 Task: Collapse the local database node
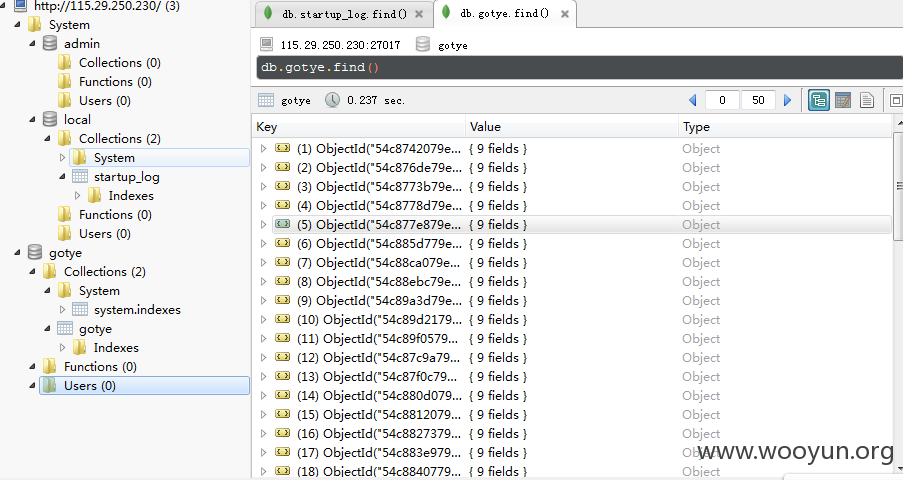[x=32, y=119]
